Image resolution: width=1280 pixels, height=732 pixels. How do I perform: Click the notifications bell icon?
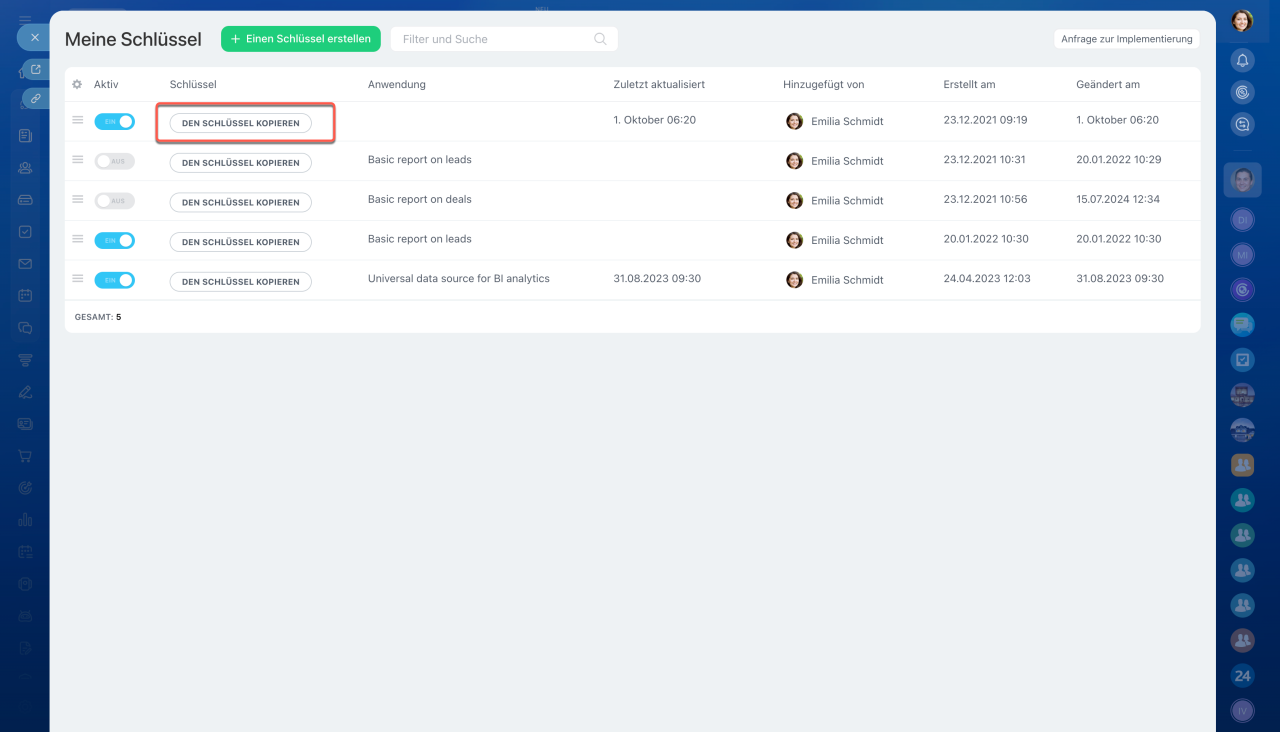click(1242, 60)
